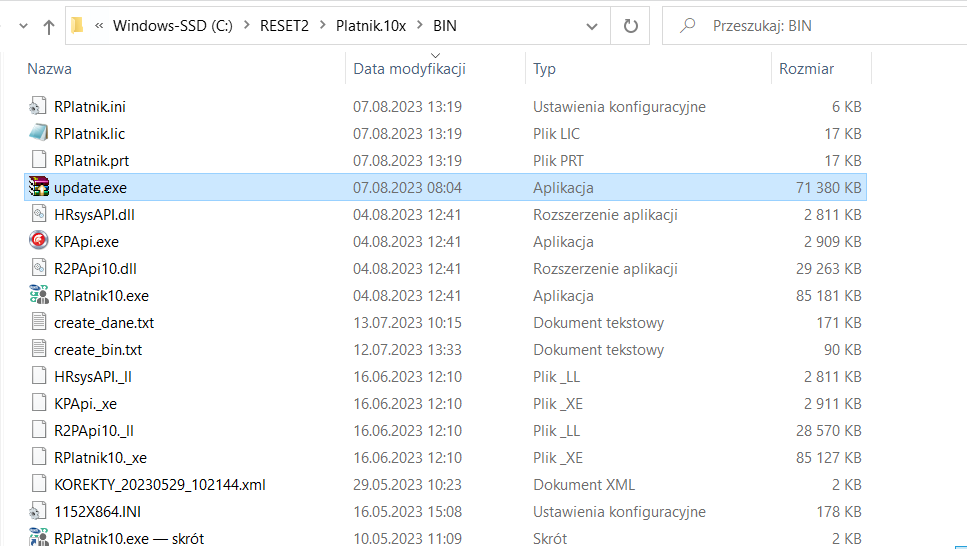Sort by the Typ column header
This screenshot has height=549, width=967.
pyautogui.click(x=545, y=68)
